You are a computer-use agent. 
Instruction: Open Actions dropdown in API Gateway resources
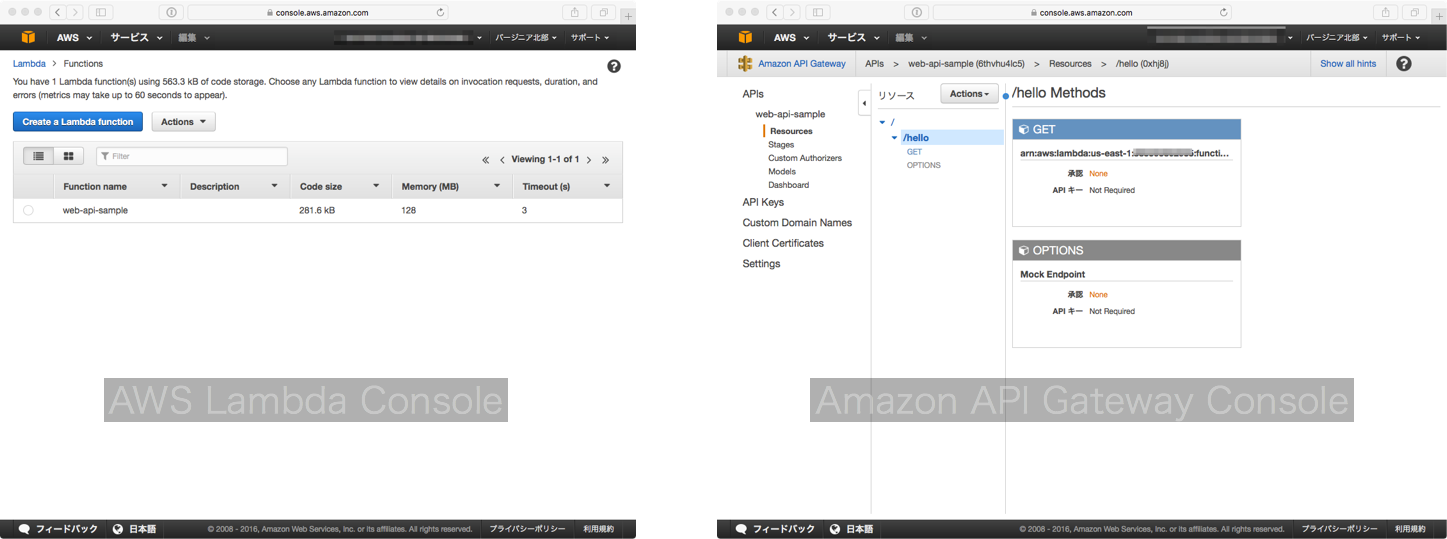pyautogui.click(x=969, y=94)
